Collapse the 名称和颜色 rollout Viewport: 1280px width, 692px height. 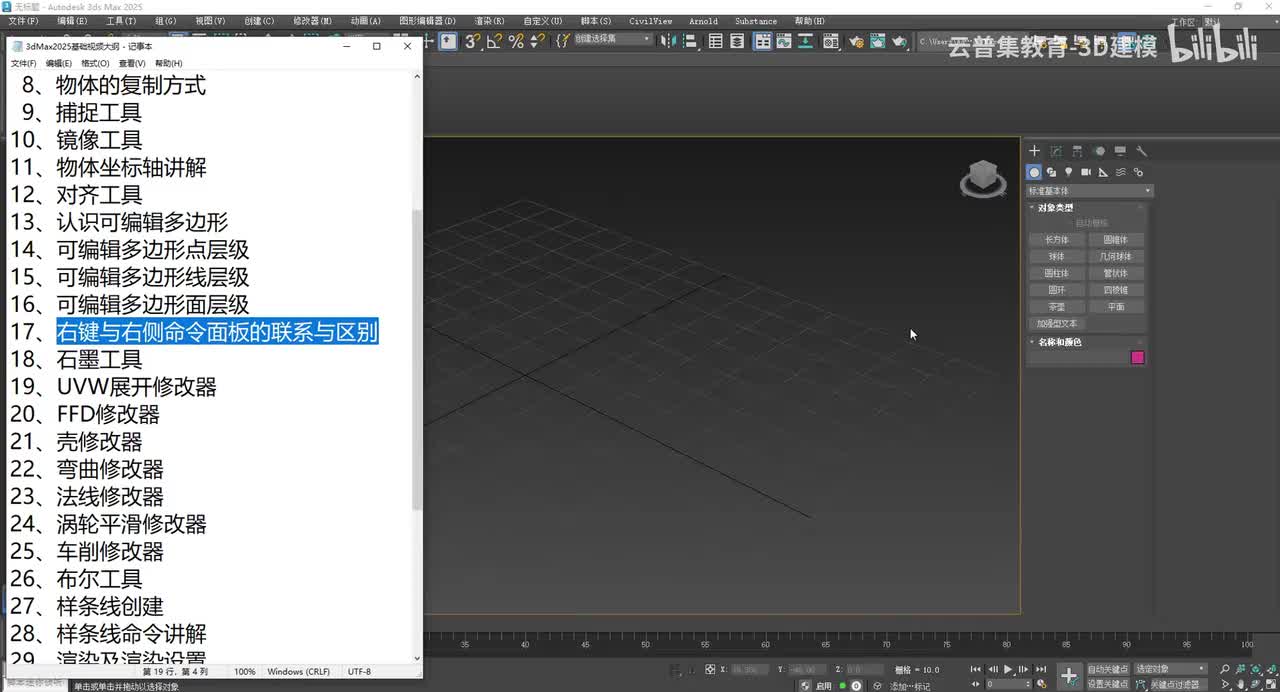1059,342
